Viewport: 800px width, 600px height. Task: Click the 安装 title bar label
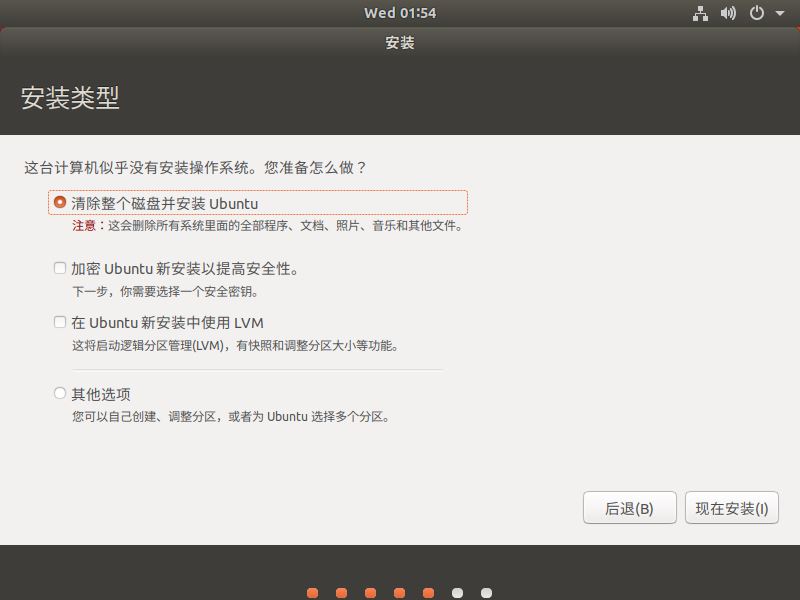point(399,43)
